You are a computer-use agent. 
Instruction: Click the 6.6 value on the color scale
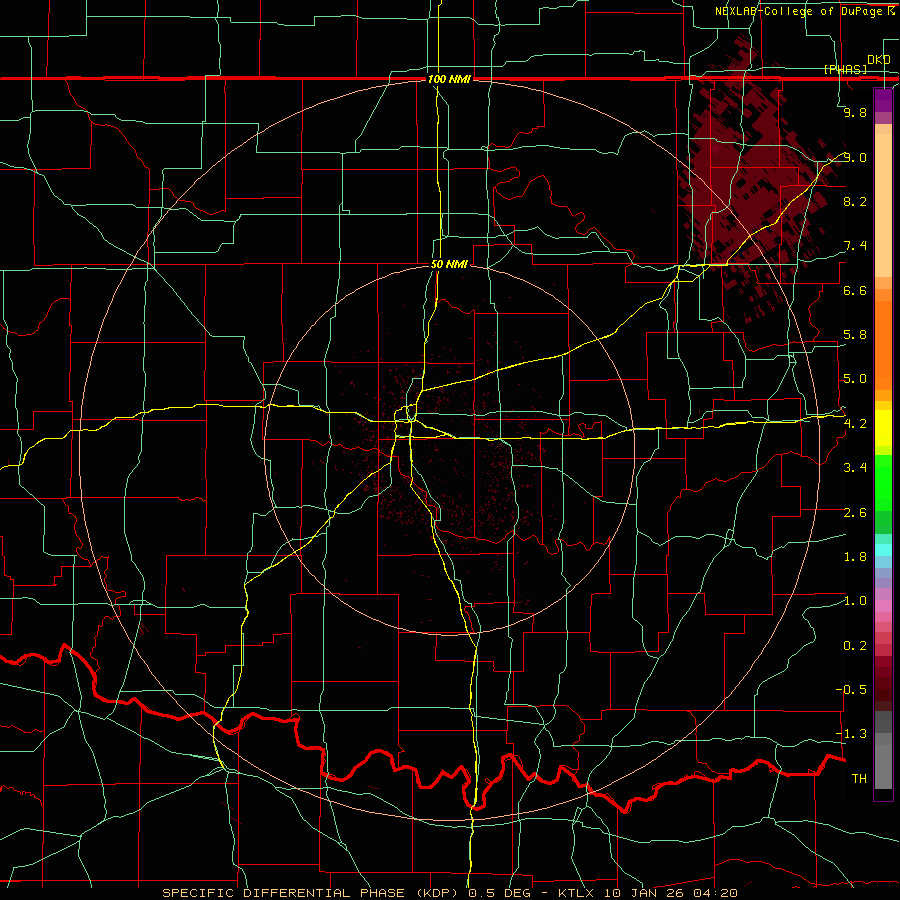(855, 290)
